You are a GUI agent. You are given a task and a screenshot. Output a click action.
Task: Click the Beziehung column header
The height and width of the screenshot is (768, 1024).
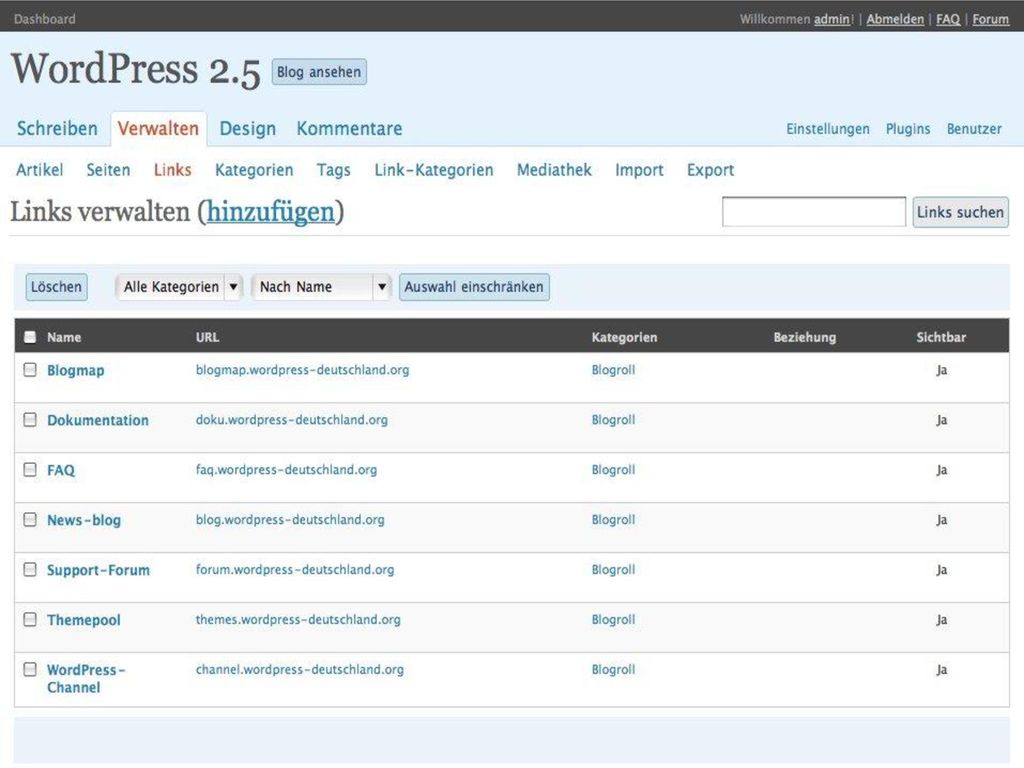(x=805, y=337)
